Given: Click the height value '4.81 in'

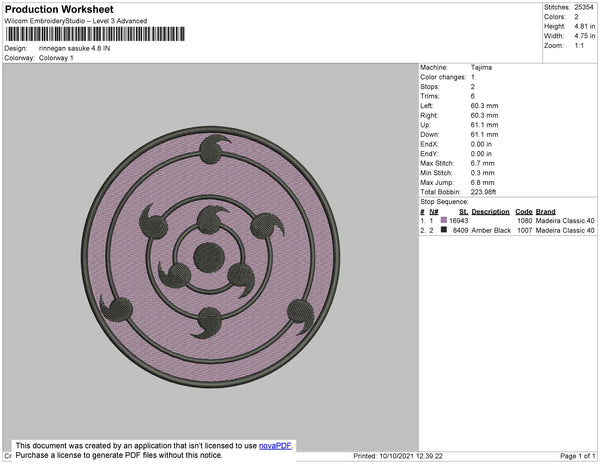Looking at the screenshot, I should coord(585,26).
